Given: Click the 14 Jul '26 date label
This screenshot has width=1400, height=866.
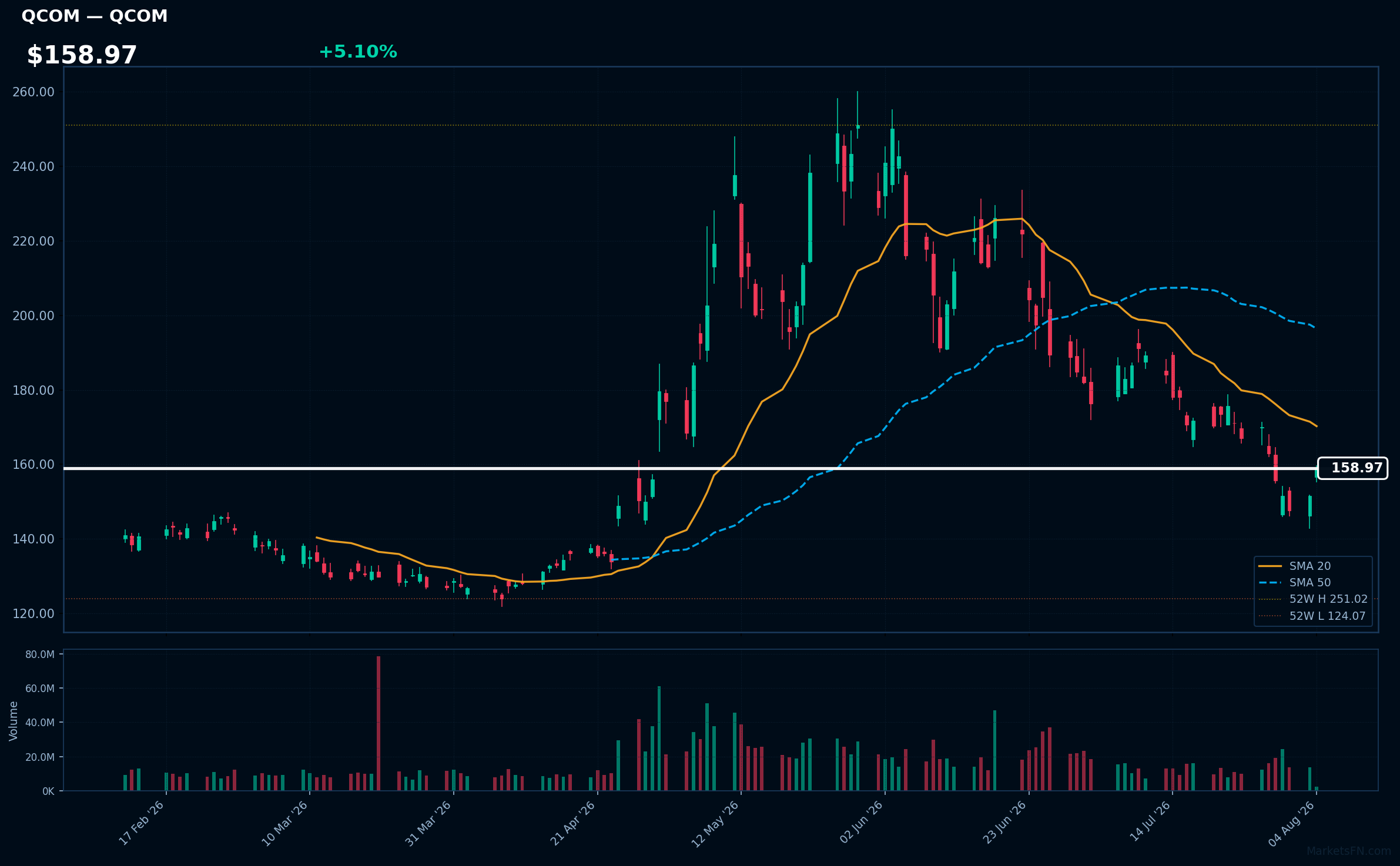Looking at the screenshot, I should (x=1150, y=822).
